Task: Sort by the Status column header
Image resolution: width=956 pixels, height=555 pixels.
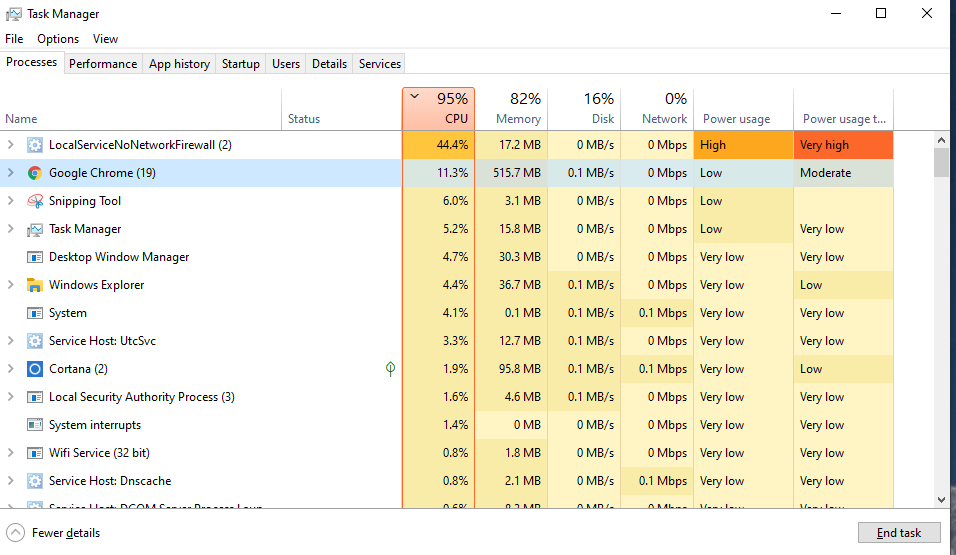Action: click(x=341, y=109)
